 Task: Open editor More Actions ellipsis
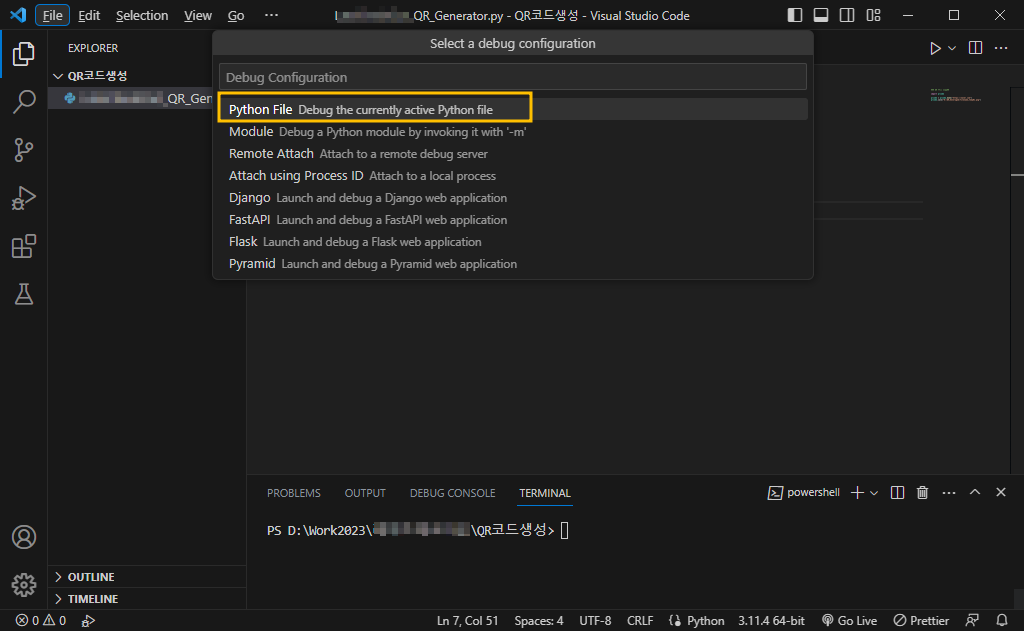click(1000, 48)
